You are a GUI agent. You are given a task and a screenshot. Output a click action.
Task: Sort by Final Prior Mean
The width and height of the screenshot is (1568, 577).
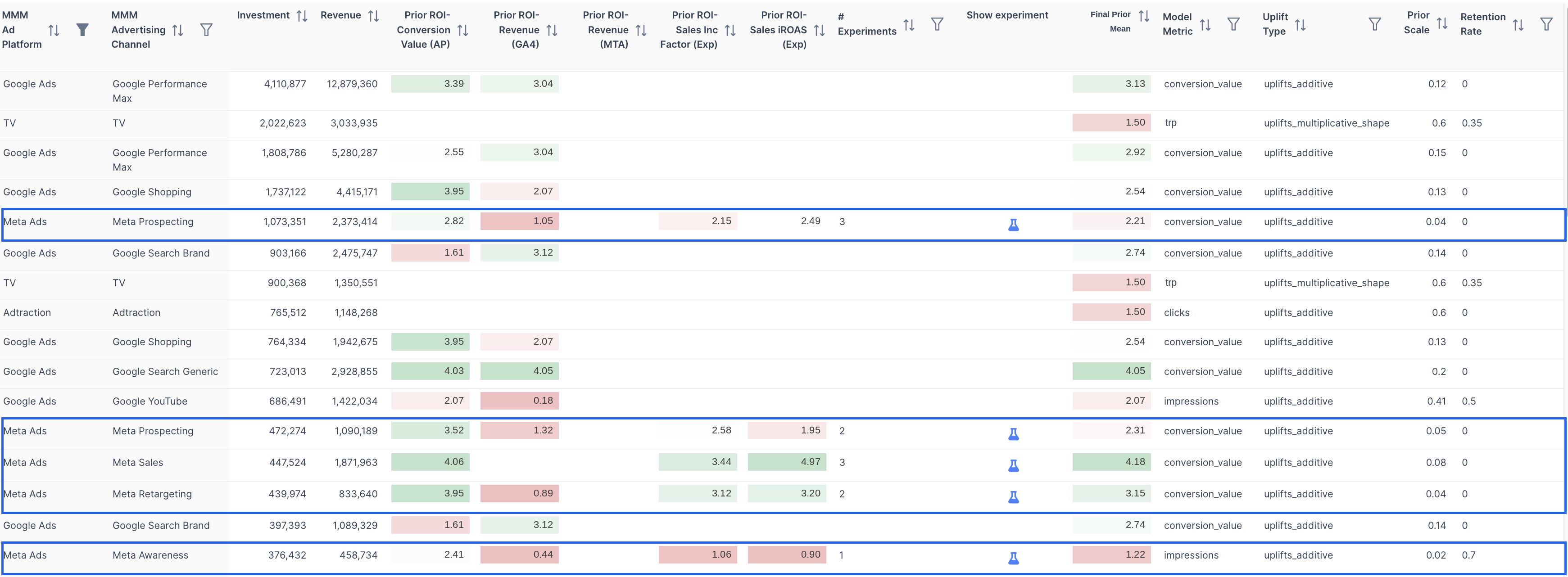1144,16
